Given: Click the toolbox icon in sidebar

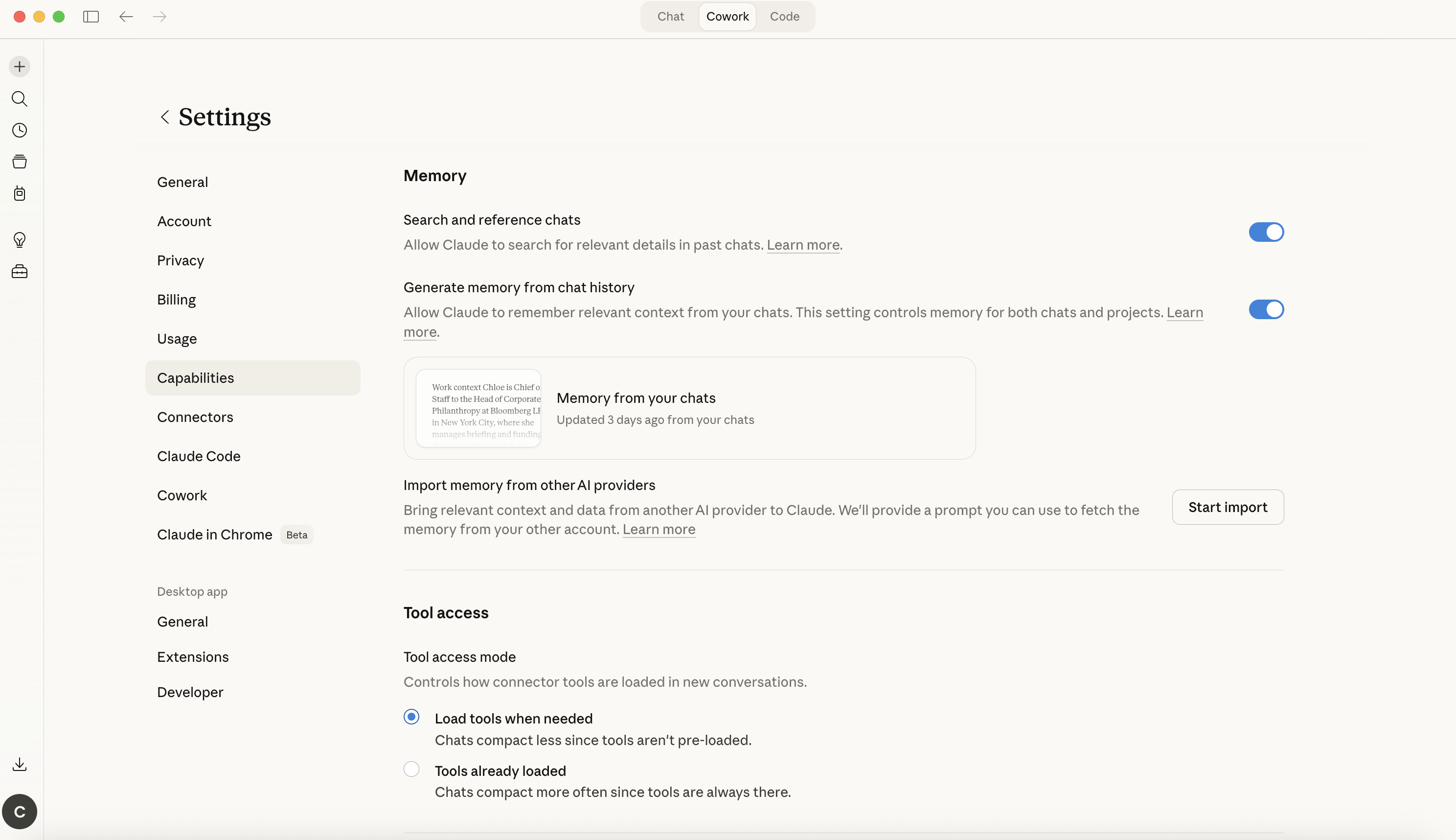Looking at the screenshot, I should click(x=20, y=271).
